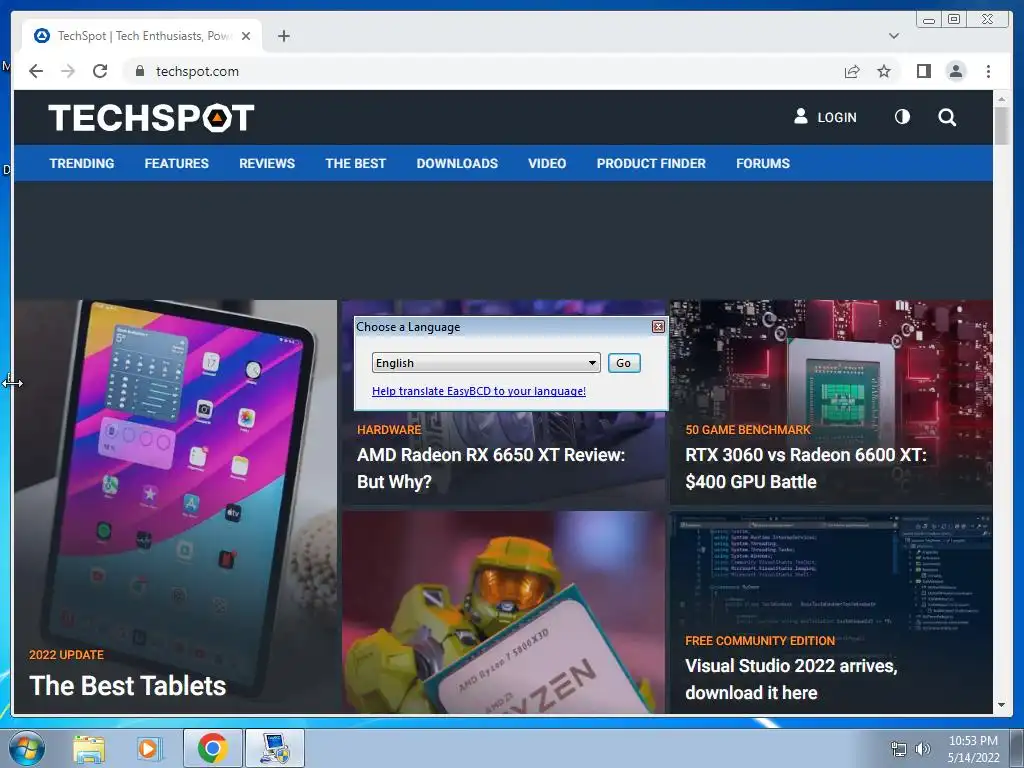Open the FEATURES menu
1024x768 pixels.
click(176, 163)
